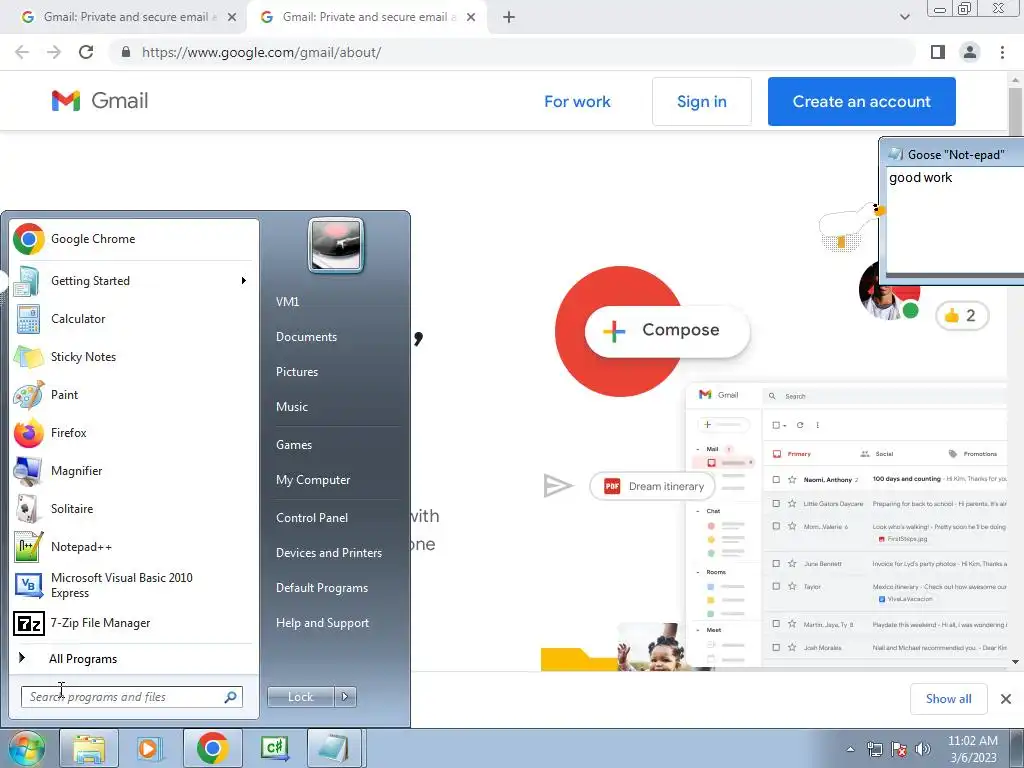
Task: Open Sticky Notes program
Action: pos(134,357)
